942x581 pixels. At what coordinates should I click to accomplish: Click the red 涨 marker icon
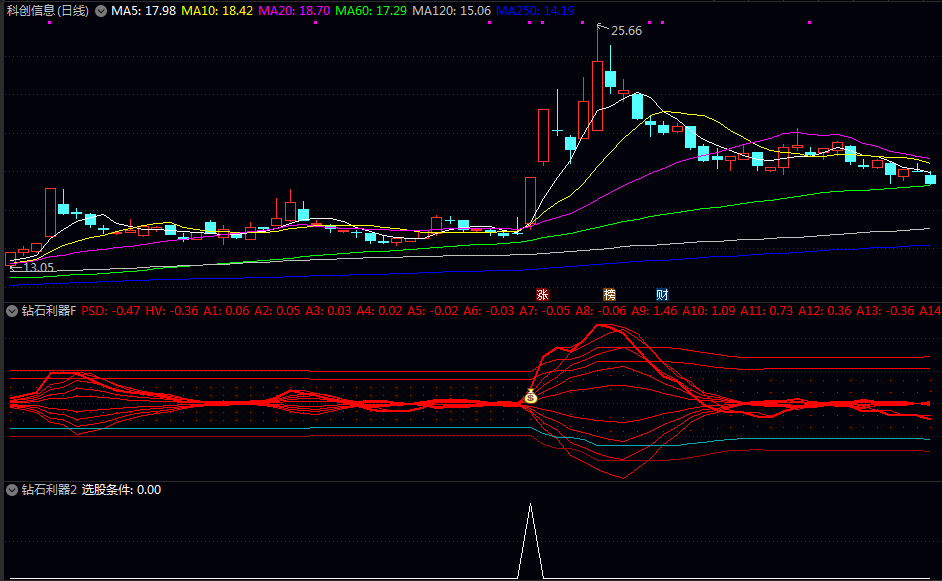[x=543, y=294]
